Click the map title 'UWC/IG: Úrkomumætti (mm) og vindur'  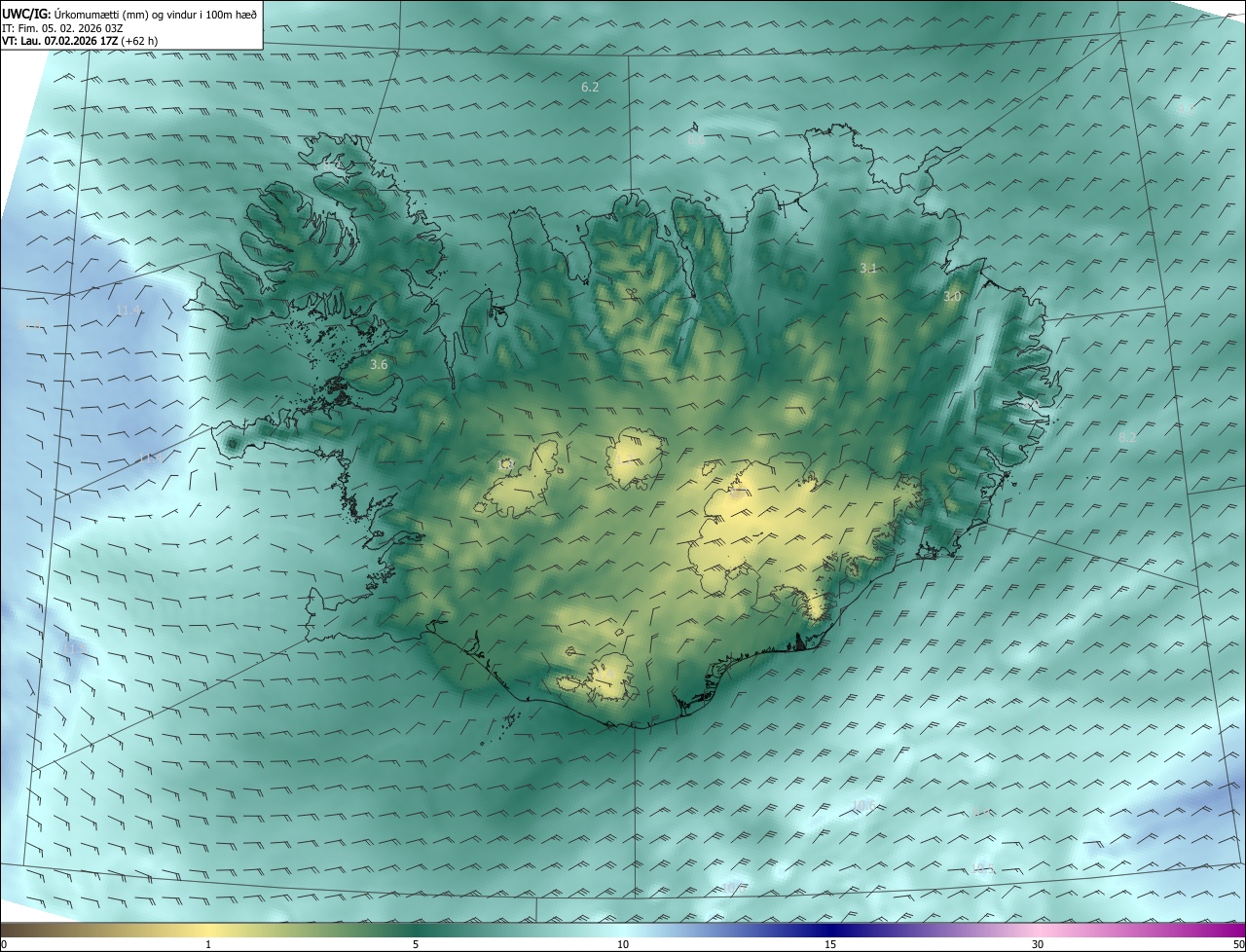(x=129, y=14)
